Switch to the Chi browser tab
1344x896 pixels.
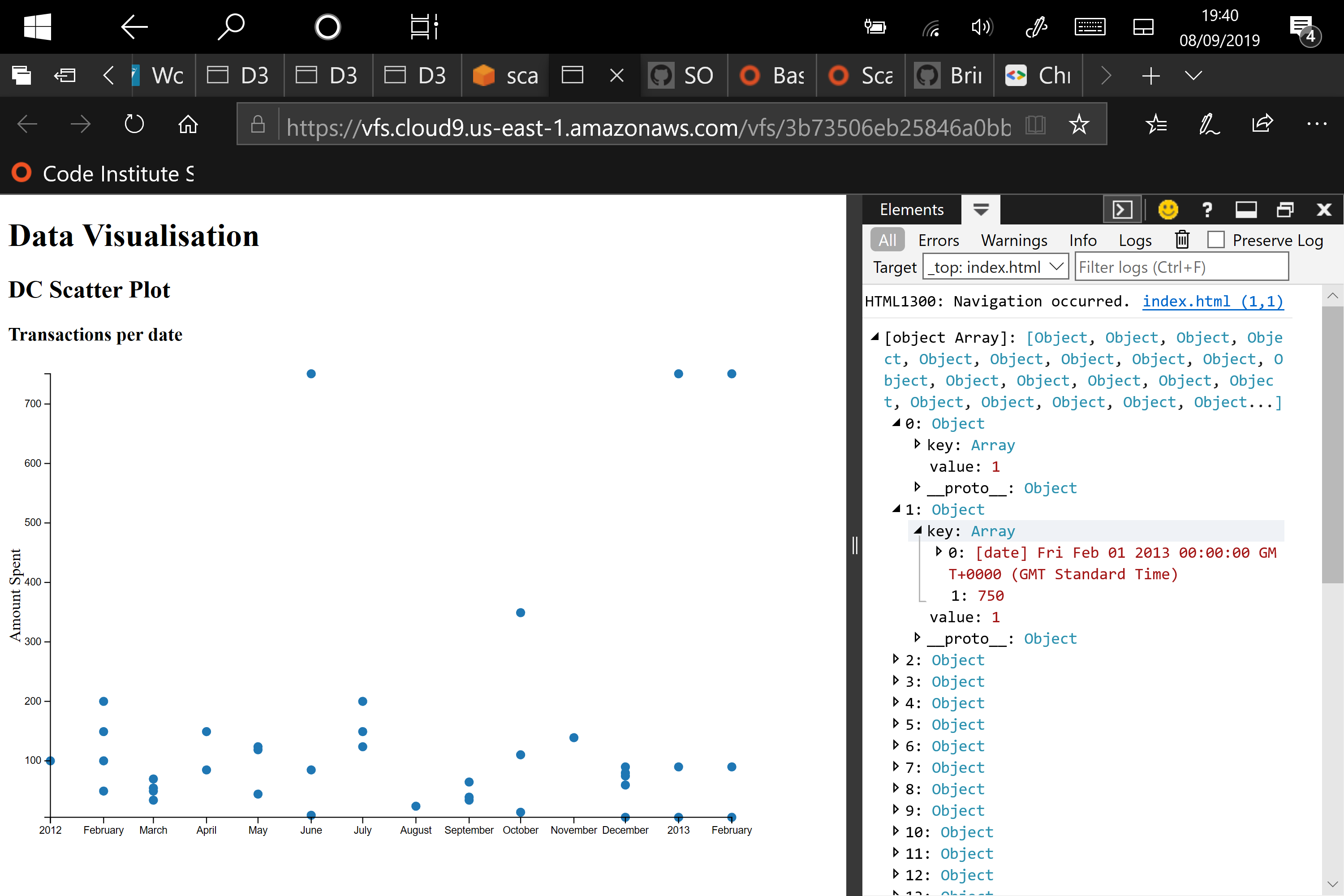[x=1038, y=75]
